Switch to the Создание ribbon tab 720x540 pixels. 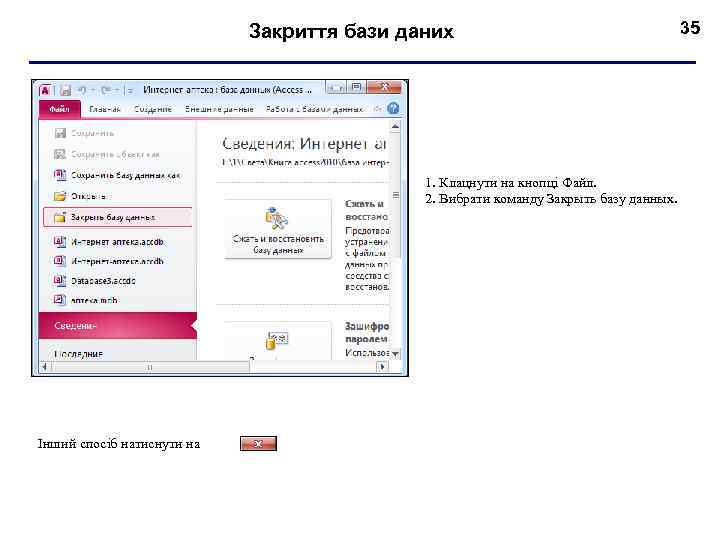[x=153, y=109]
